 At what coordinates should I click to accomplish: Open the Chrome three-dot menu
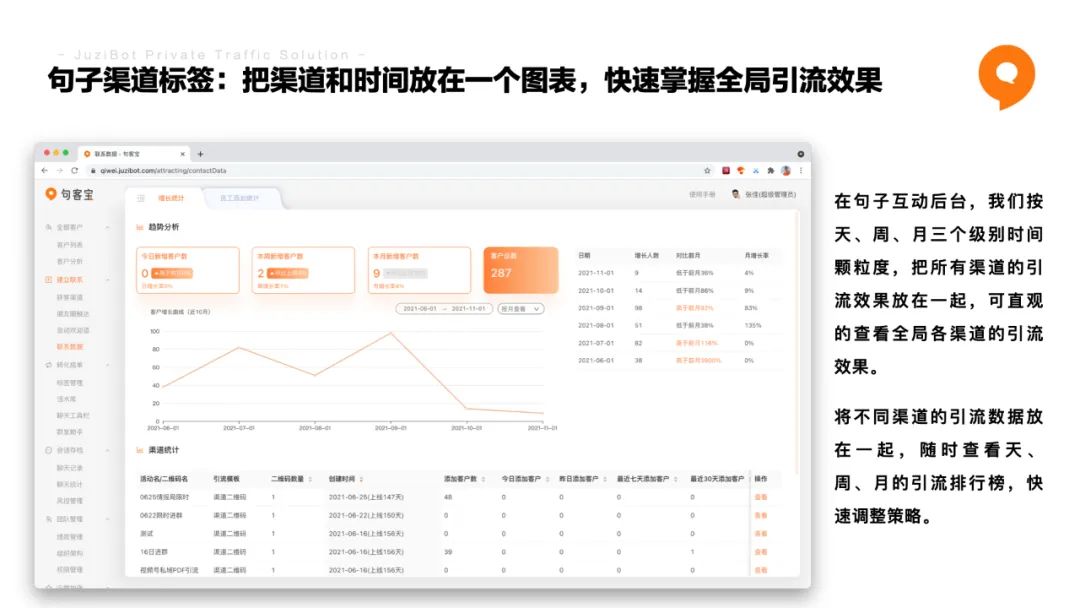tap(800, 171)
